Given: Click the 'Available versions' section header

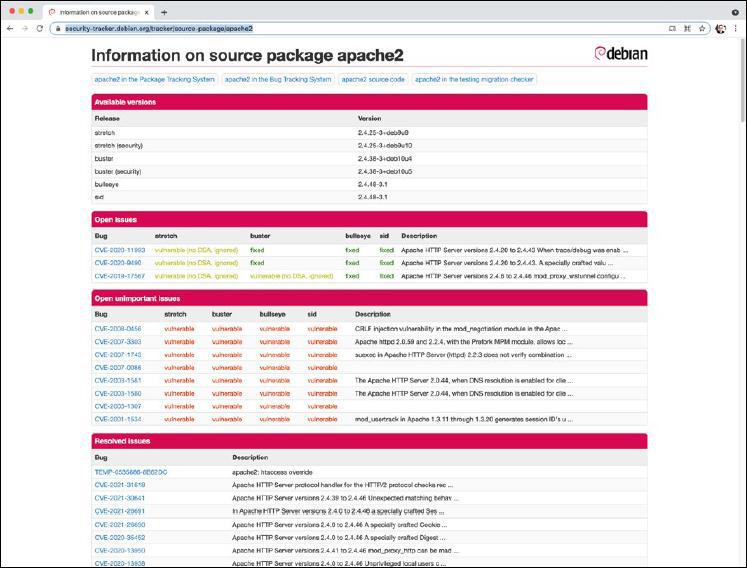Looking at the screenshot, I should 369,102.
